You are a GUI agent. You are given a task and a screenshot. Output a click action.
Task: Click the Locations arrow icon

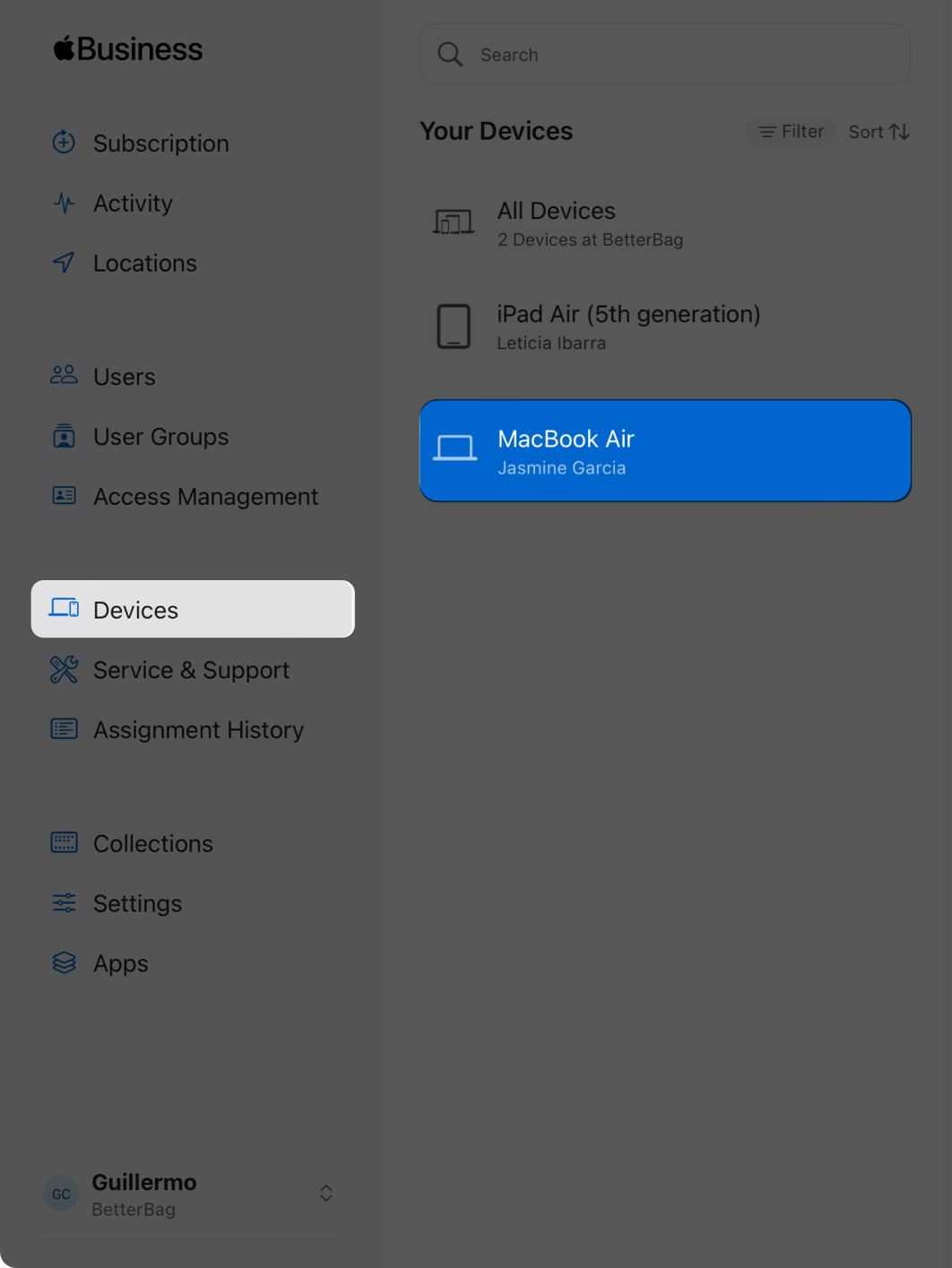[x=64, y=263]
